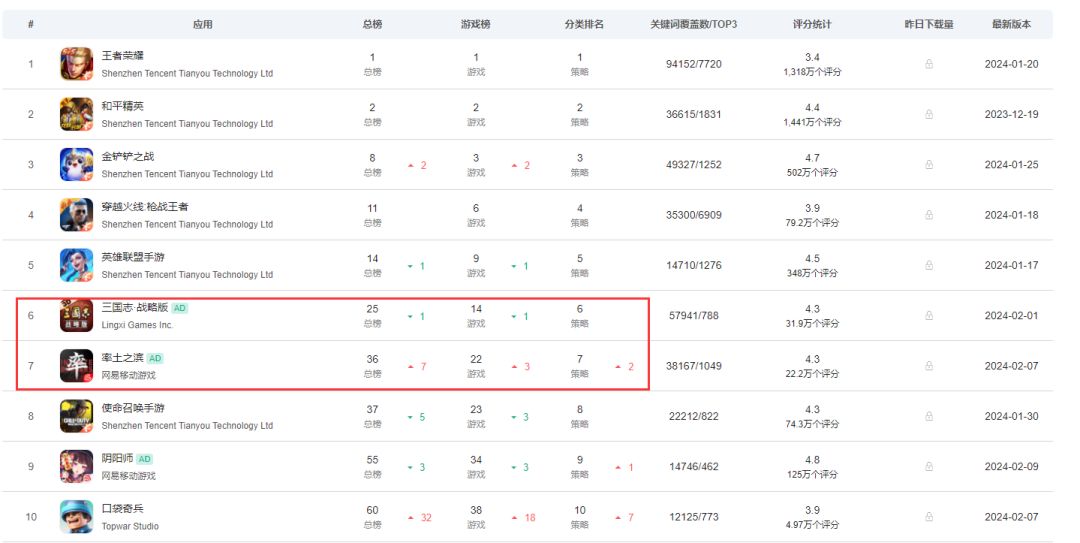Click the AD badge beside 率土之滨
Image resolution: width=1080 pixels, height=543 pixels.
tap(155, 358)
